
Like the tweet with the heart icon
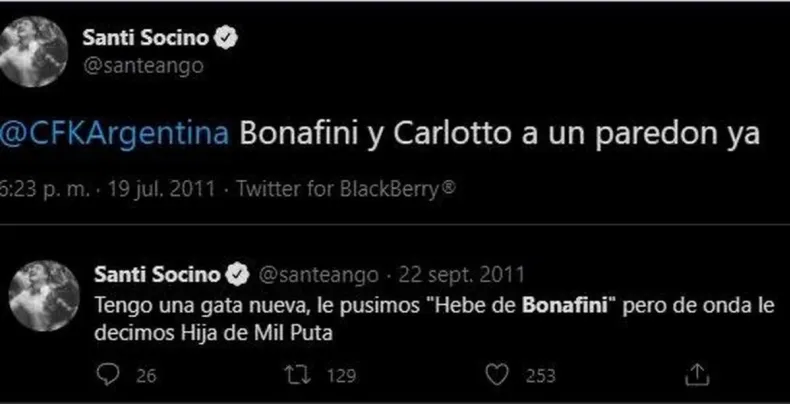(x=493, y=375)
